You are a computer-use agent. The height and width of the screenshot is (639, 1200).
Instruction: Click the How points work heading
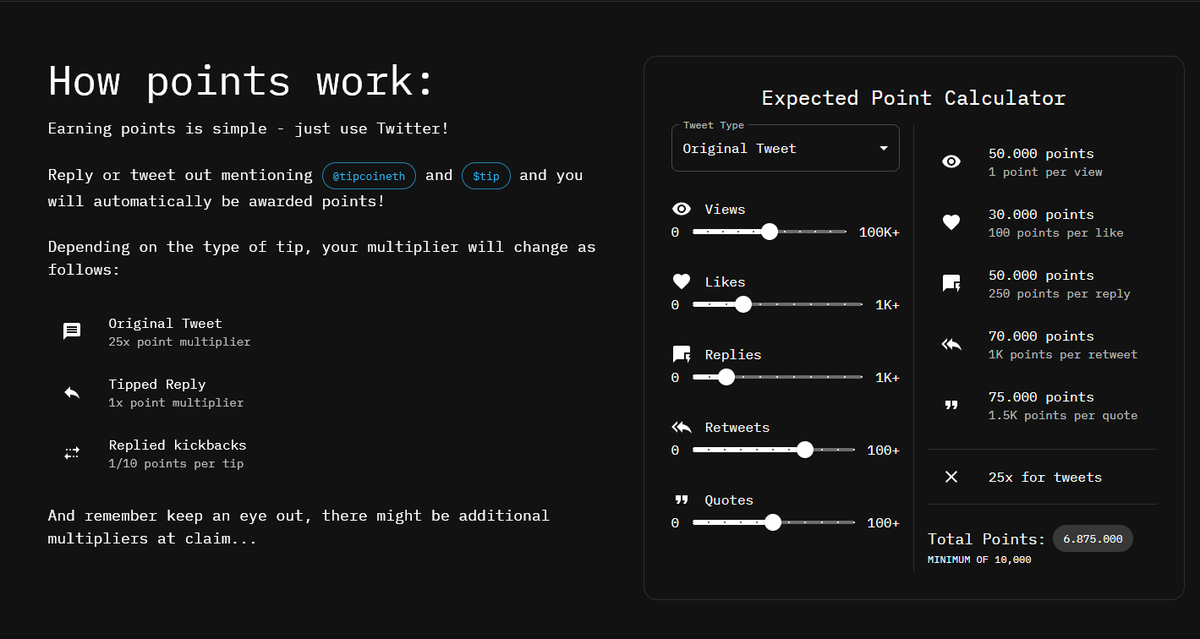[241, 80]
